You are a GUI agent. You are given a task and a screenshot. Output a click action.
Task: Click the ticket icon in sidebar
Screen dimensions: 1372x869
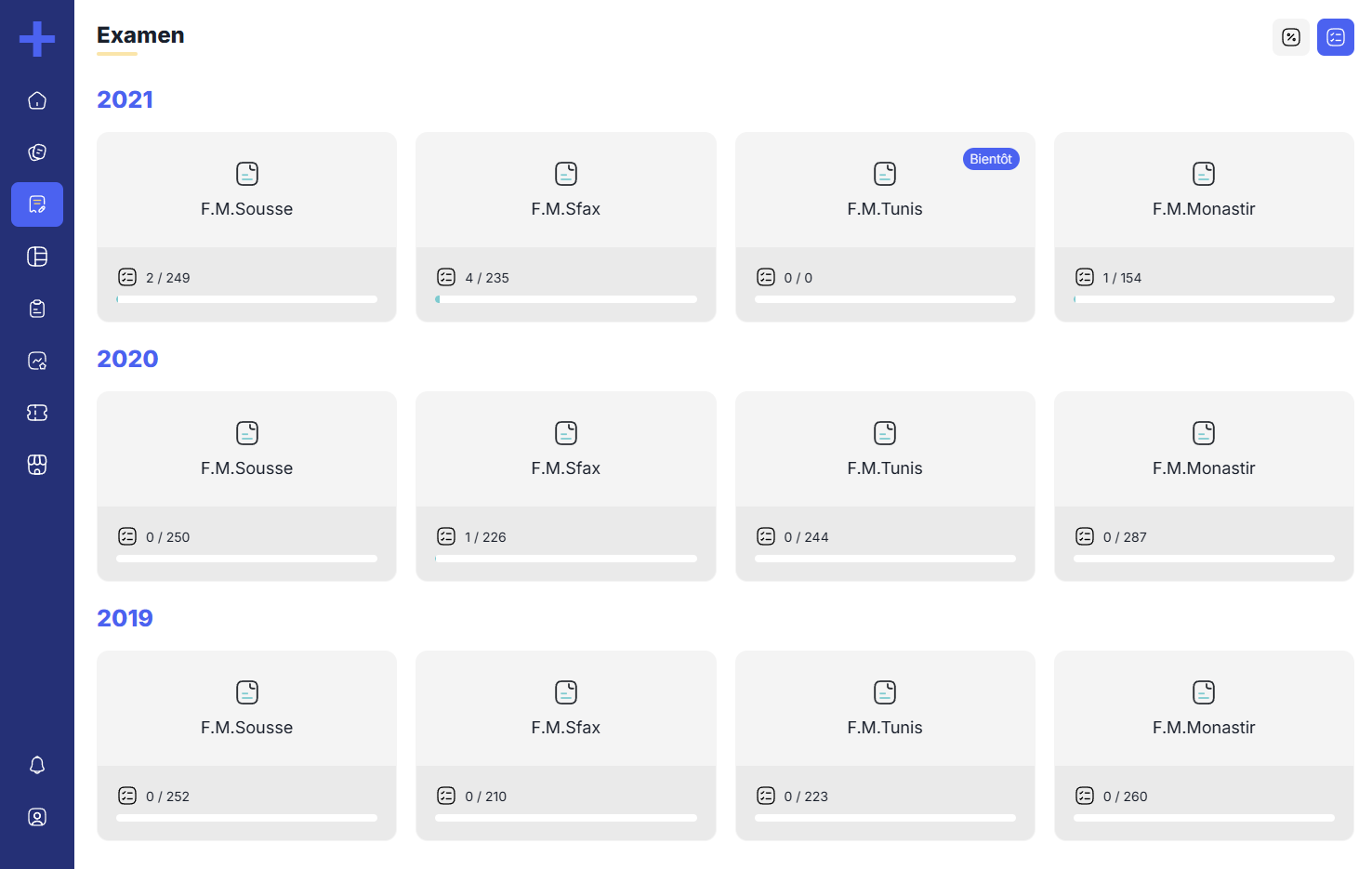click(37, 413)
